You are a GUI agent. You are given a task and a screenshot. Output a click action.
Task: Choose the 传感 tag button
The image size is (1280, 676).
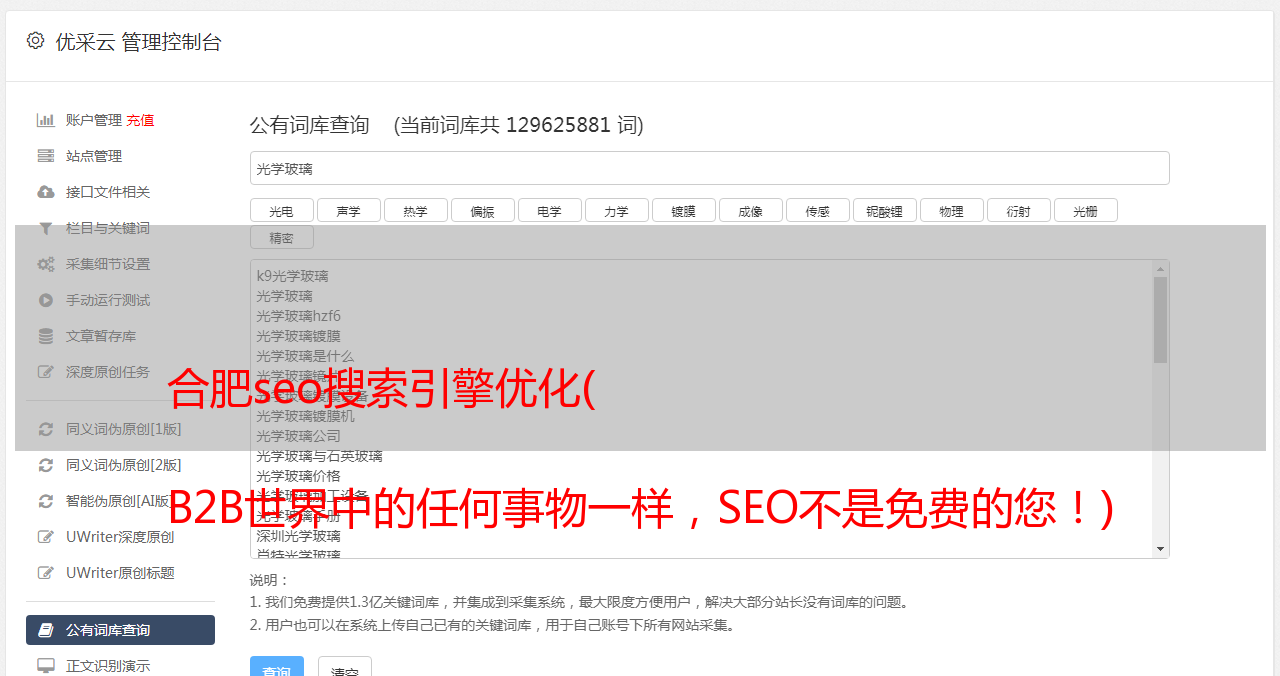(817, 210)
